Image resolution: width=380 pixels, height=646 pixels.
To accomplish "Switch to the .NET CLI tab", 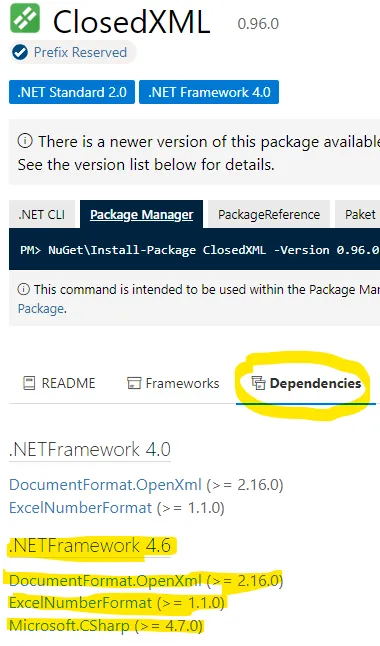I will (42, 214).
